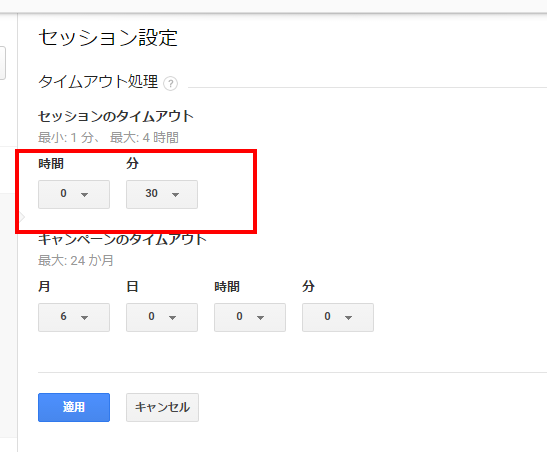Click the セッションのタイムアウト label
The height and width of the screenshot is (452, 547).
pyautogui.click(x=116, y=116)
